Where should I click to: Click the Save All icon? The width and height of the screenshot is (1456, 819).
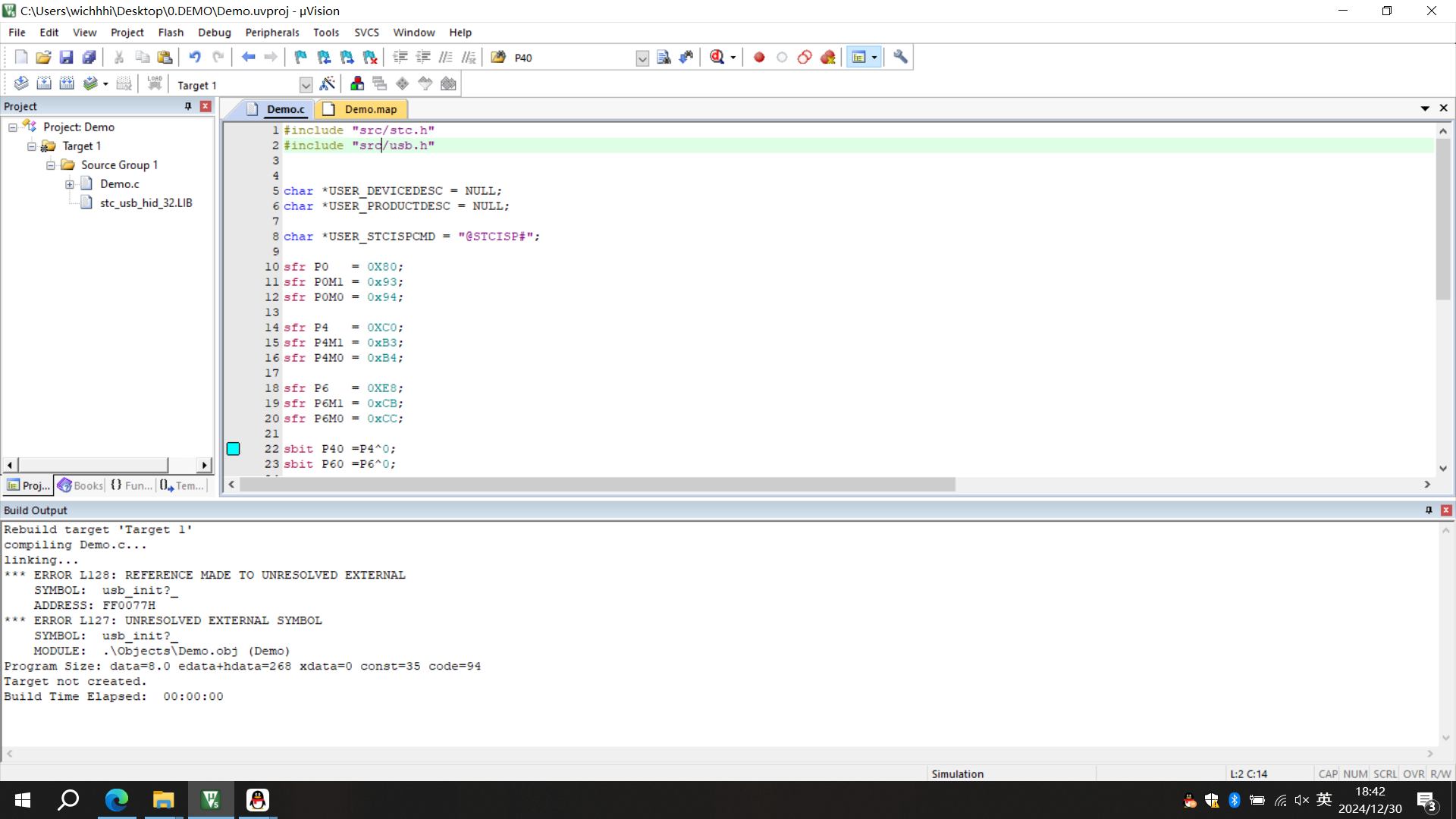click(x=89, y=57)
